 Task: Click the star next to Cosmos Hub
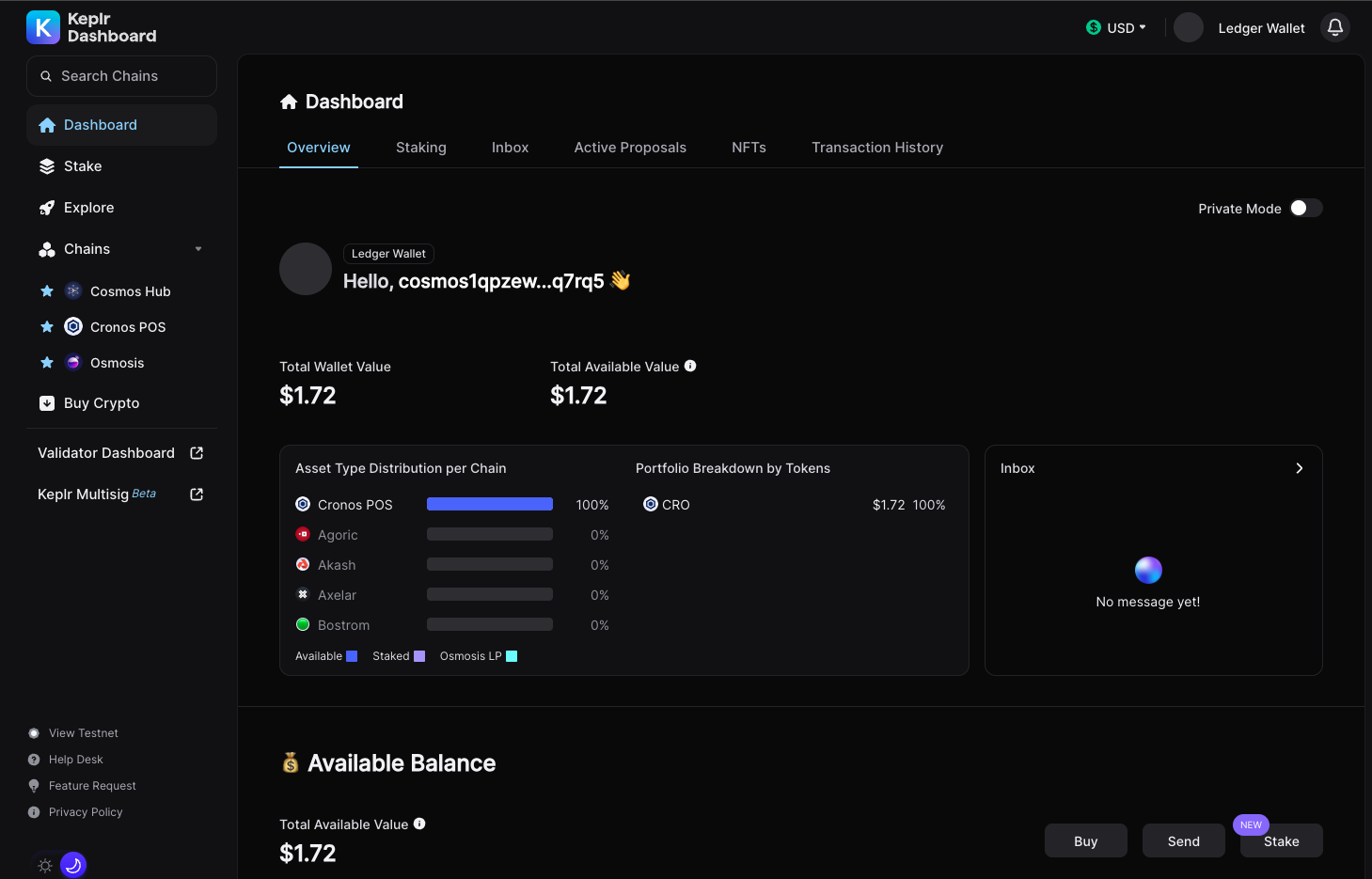pyautogui.click(x=47, y=291)
